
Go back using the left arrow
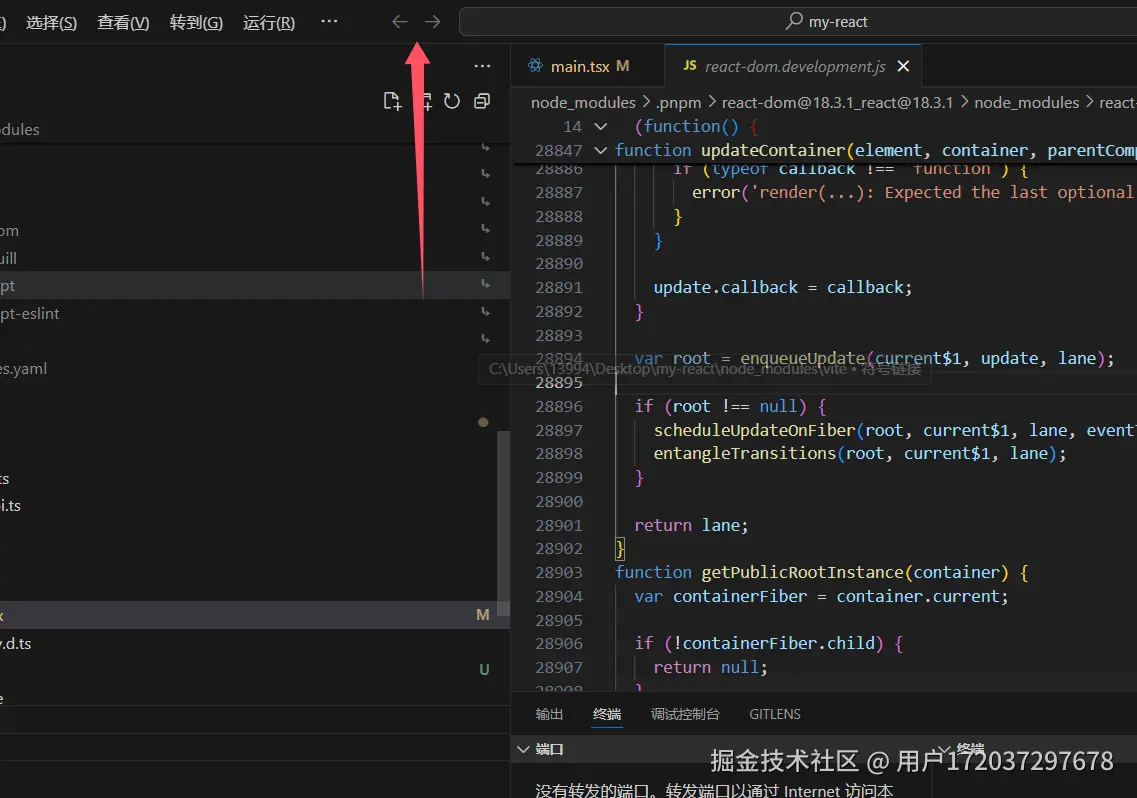[x=399, y=22]
